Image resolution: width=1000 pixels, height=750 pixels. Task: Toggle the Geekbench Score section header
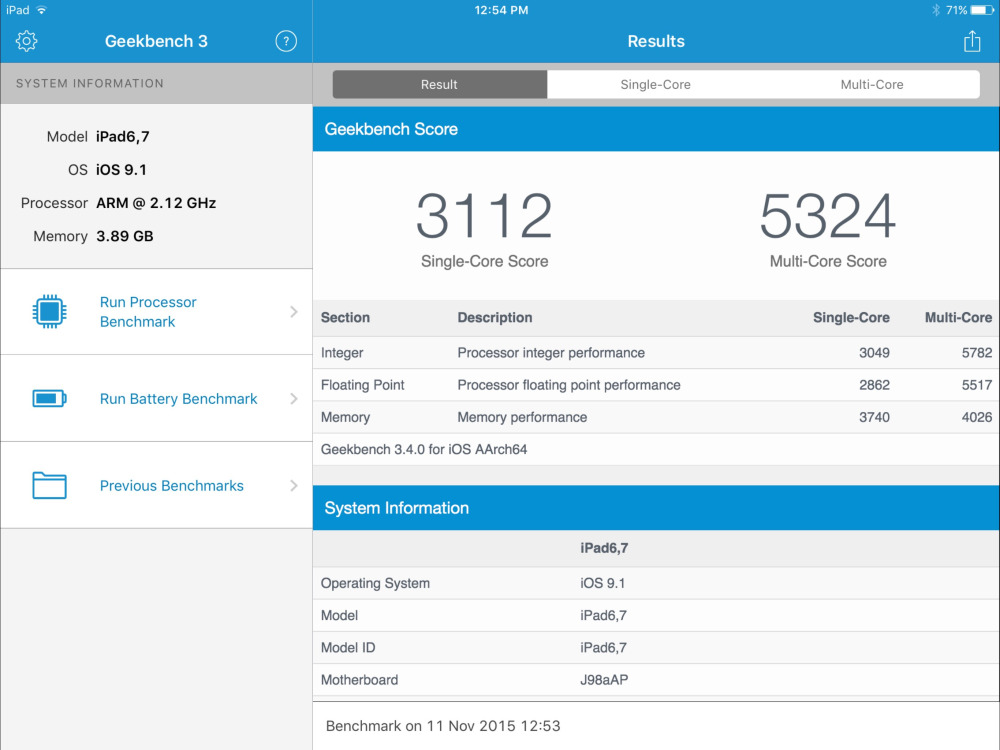(x=656, y=128)
